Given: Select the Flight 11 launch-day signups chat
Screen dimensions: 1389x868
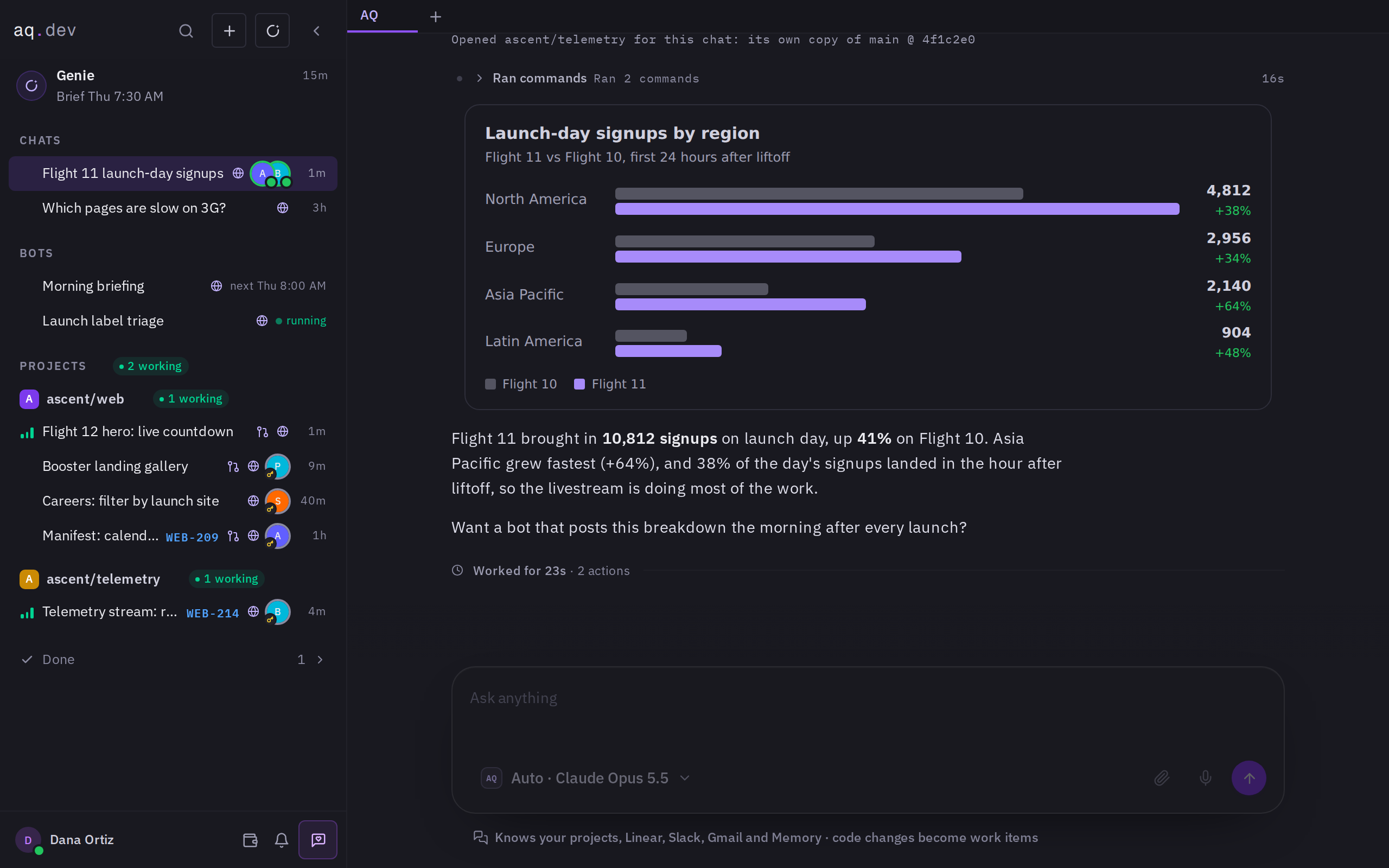Looking at the screenshot, I should (x=173, y=174).
